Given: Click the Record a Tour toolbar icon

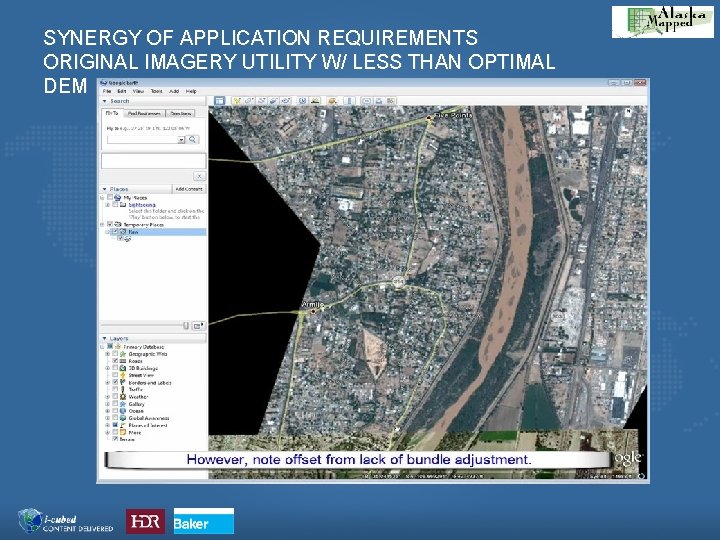Looking at the screenshot, I should 286,101.
